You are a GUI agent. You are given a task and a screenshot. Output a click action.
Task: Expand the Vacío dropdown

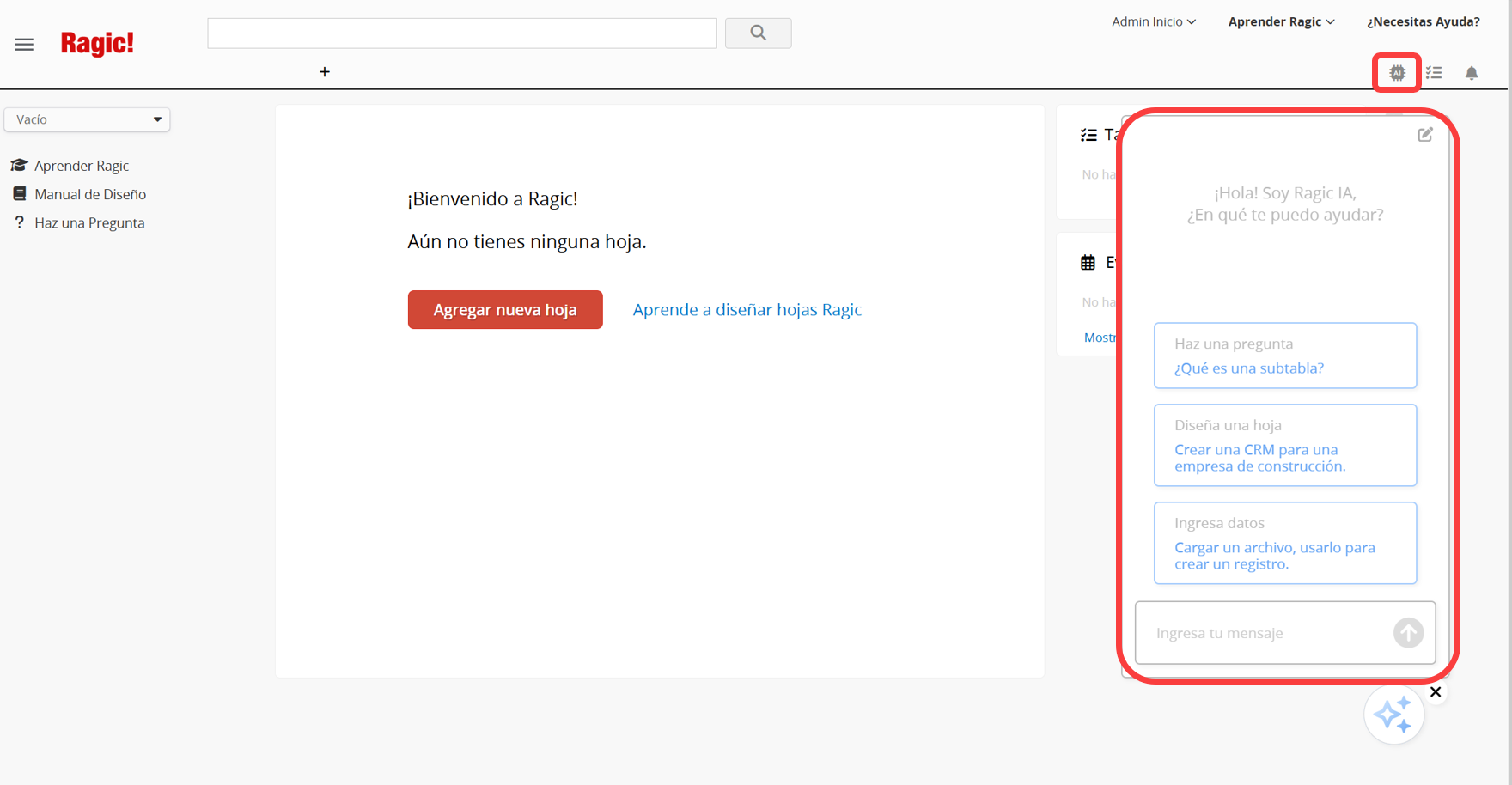pos(87,119)
